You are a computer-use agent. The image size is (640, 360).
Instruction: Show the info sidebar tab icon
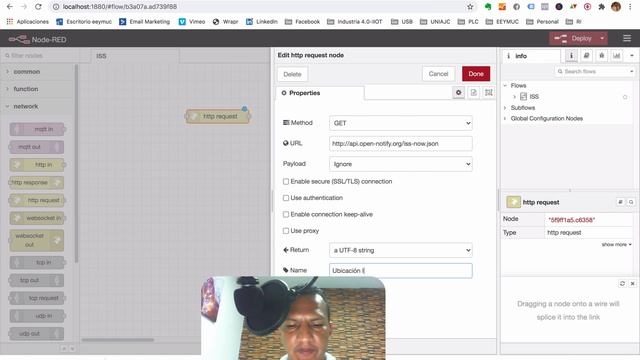[571, 56]
